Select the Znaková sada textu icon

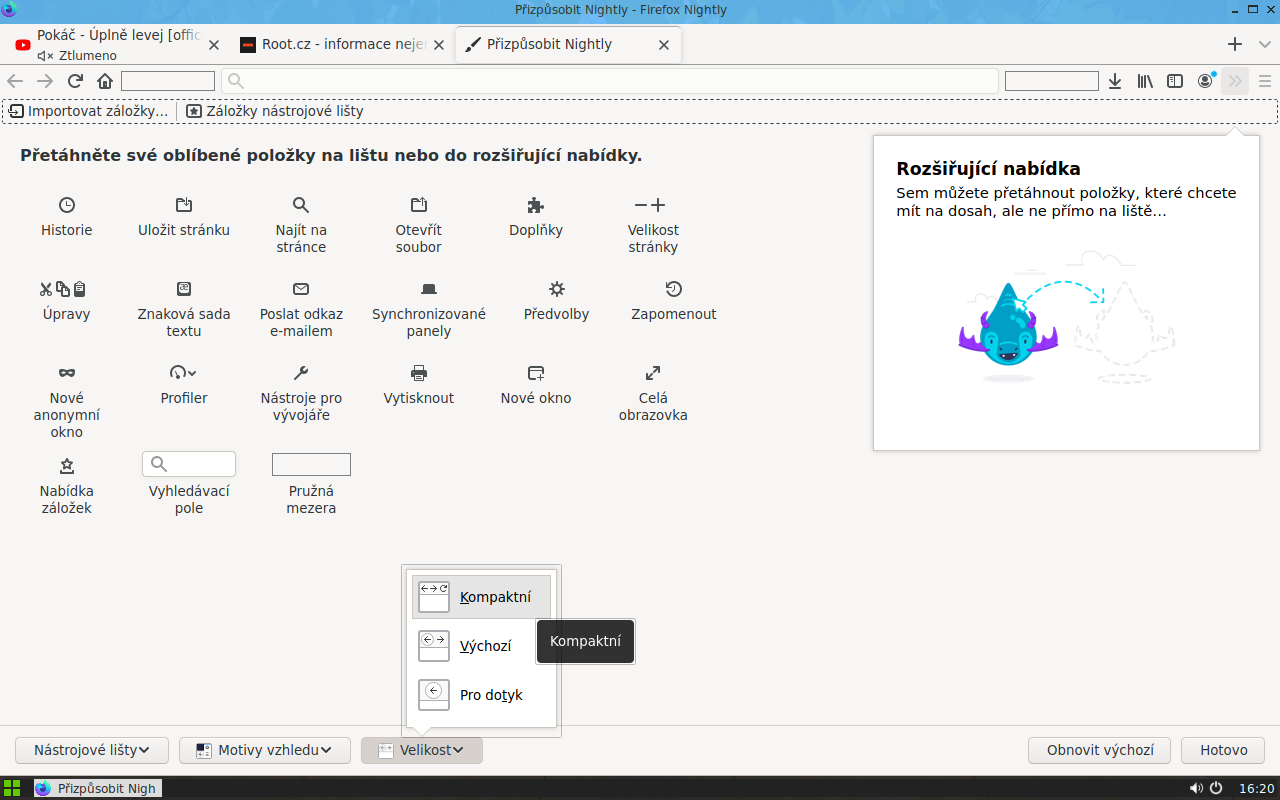(184, 289)
